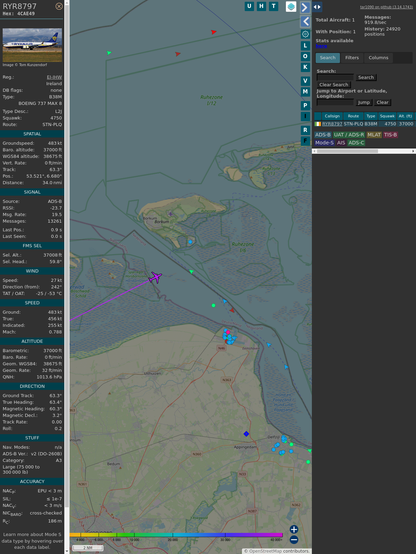
Task: Sort table by Route column
Action: (x=353, y=116)
